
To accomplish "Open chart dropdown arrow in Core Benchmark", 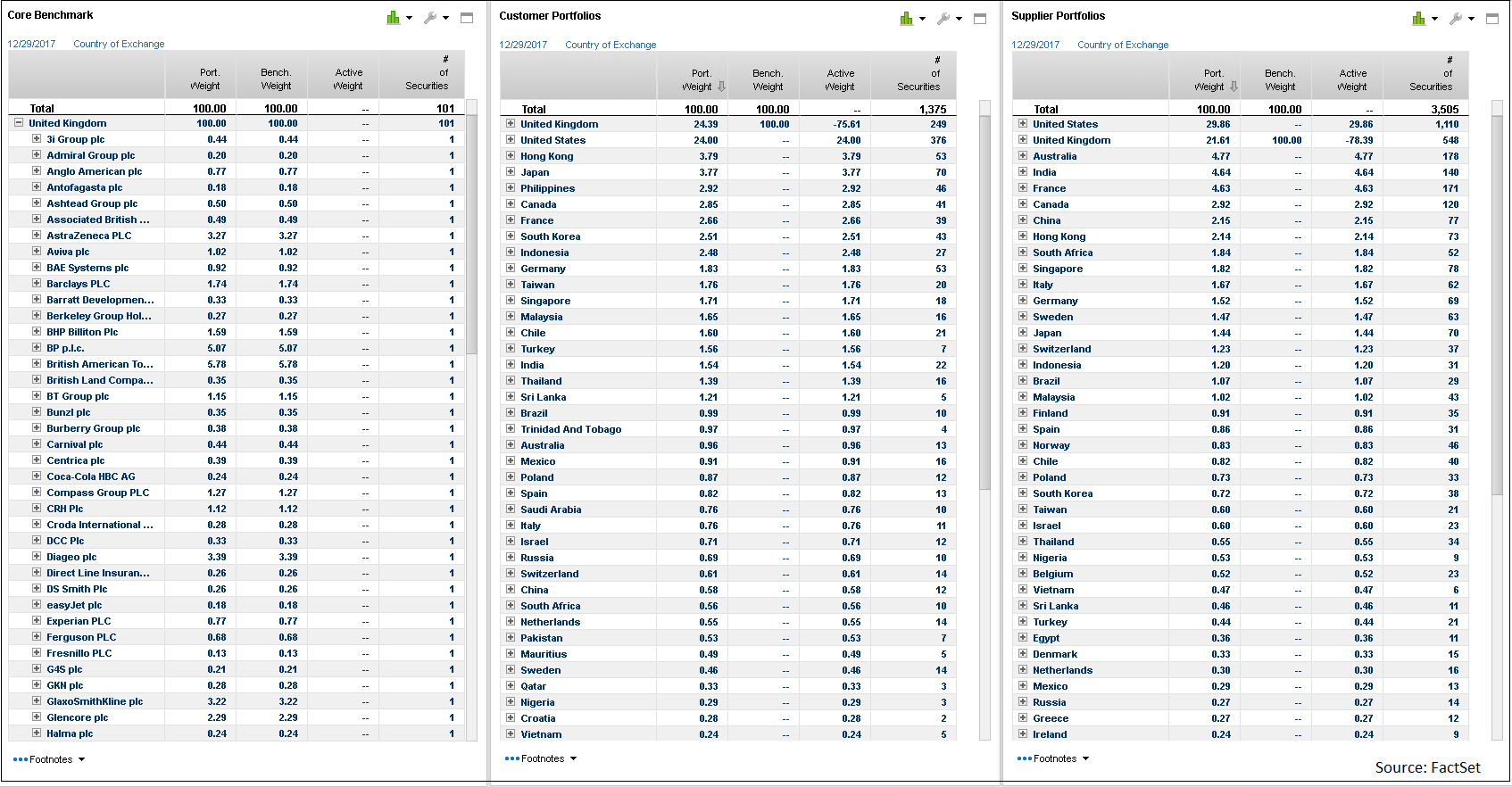I will click(409, 19).
